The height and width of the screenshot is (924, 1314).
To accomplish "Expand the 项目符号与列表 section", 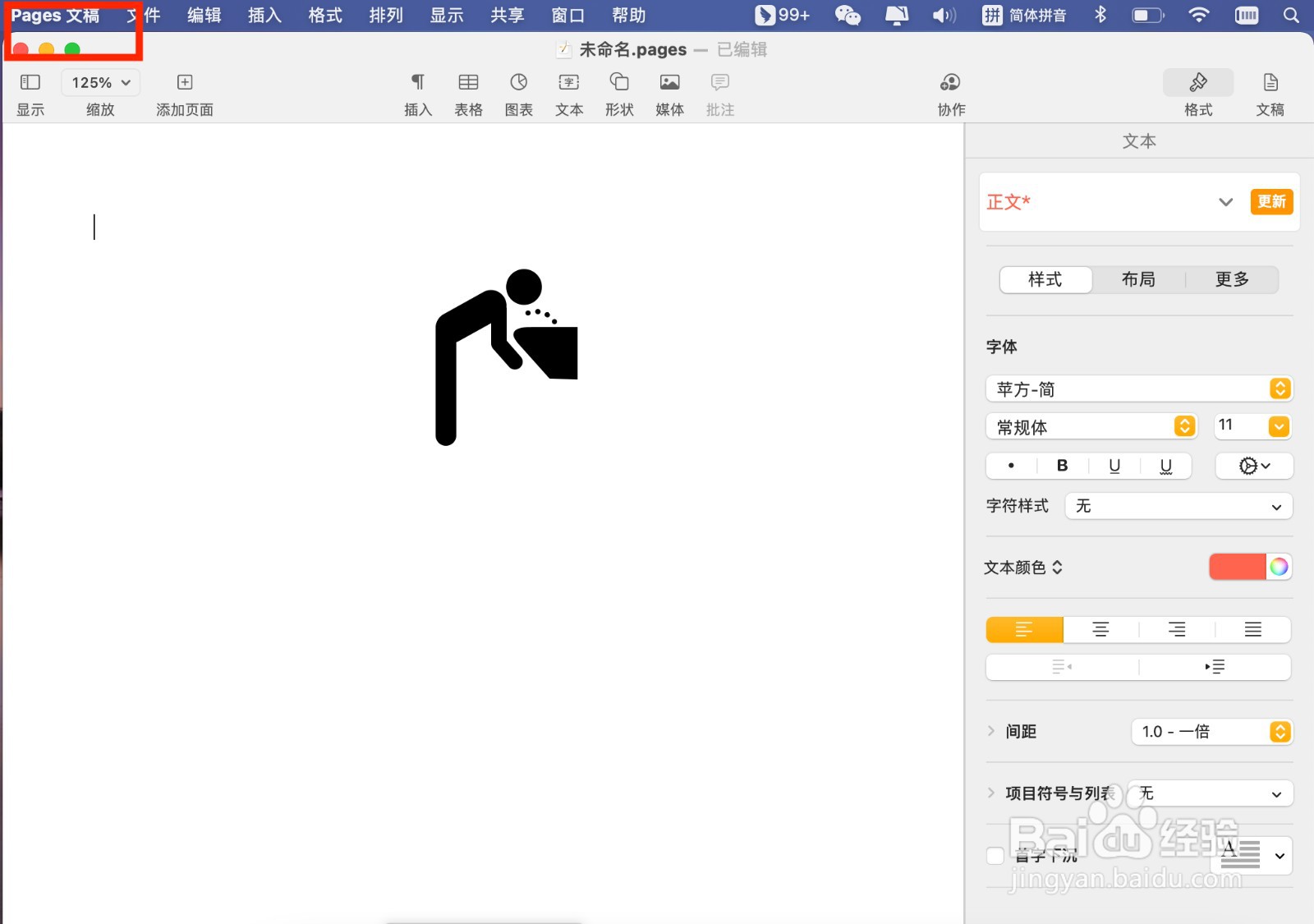I will [991, 793].
